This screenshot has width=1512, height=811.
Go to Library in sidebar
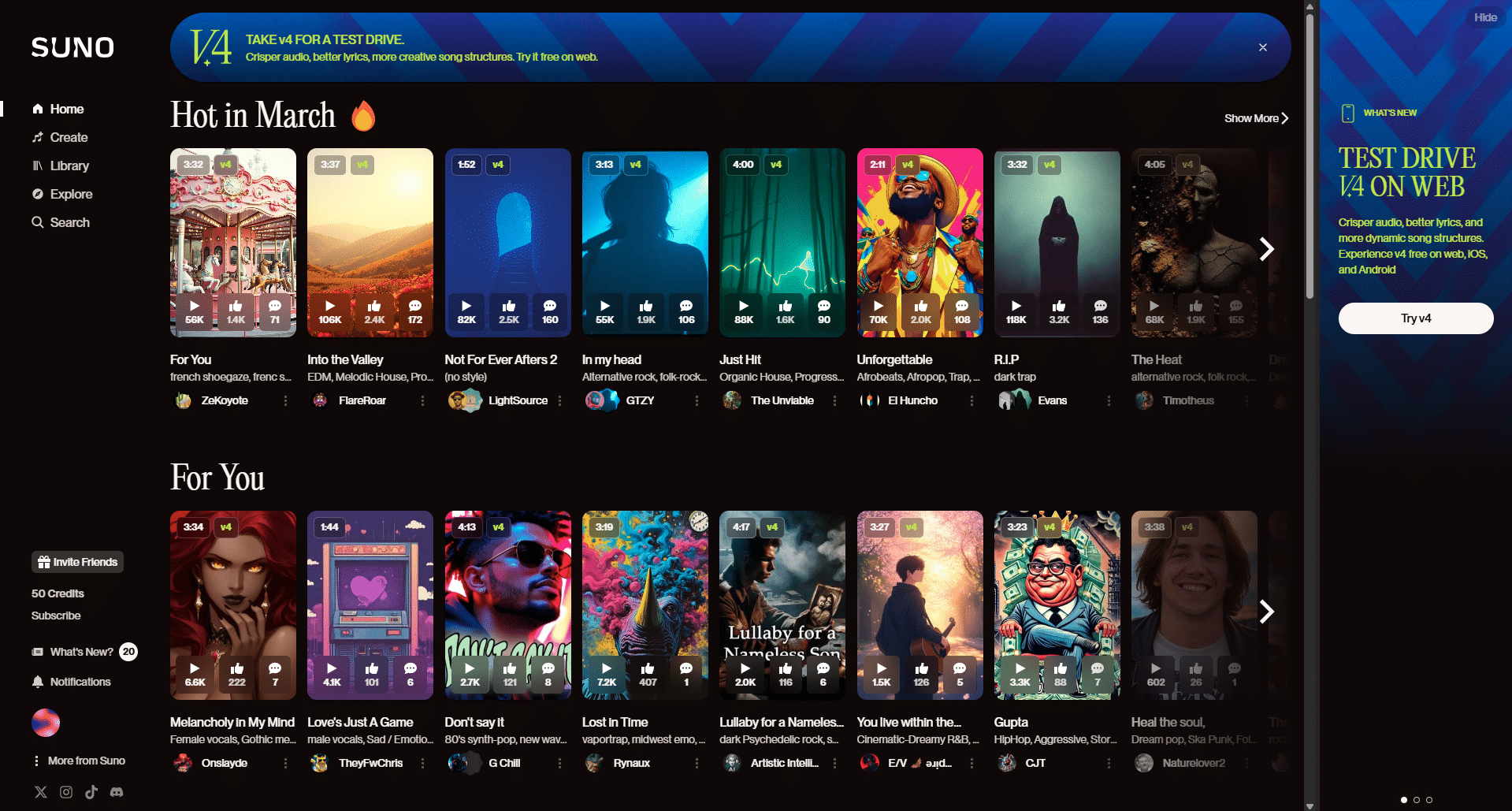click(x=60, y=166)
